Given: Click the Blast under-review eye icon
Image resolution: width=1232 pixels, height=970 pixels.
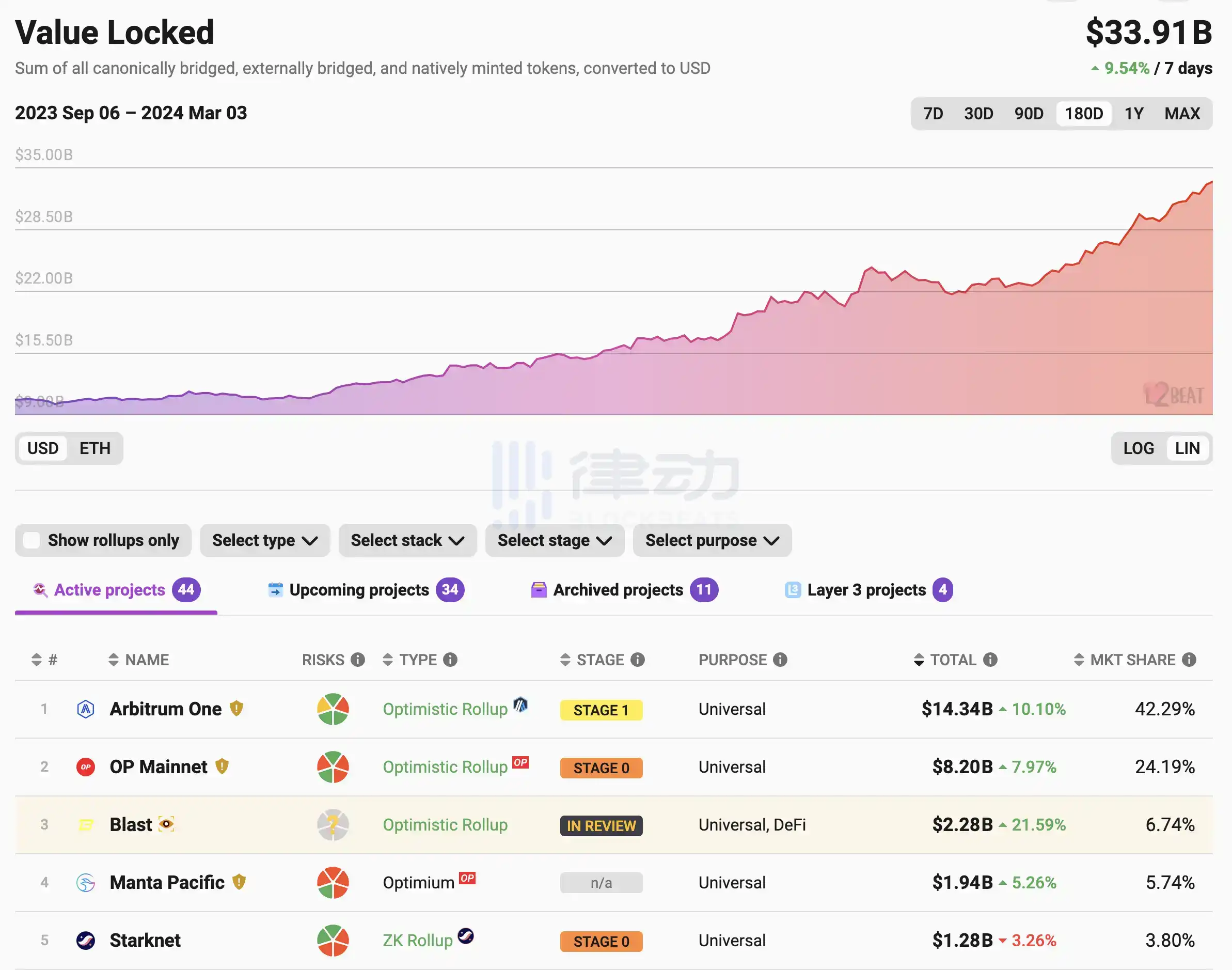Looking at the screenshot, I should (x=166, y=823).
